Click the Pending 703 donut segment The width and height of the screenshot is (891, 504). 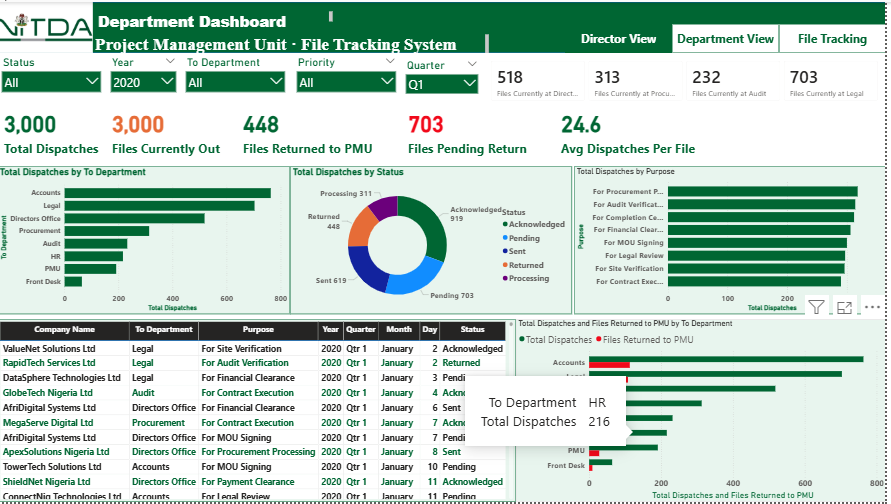coord(415,278)
